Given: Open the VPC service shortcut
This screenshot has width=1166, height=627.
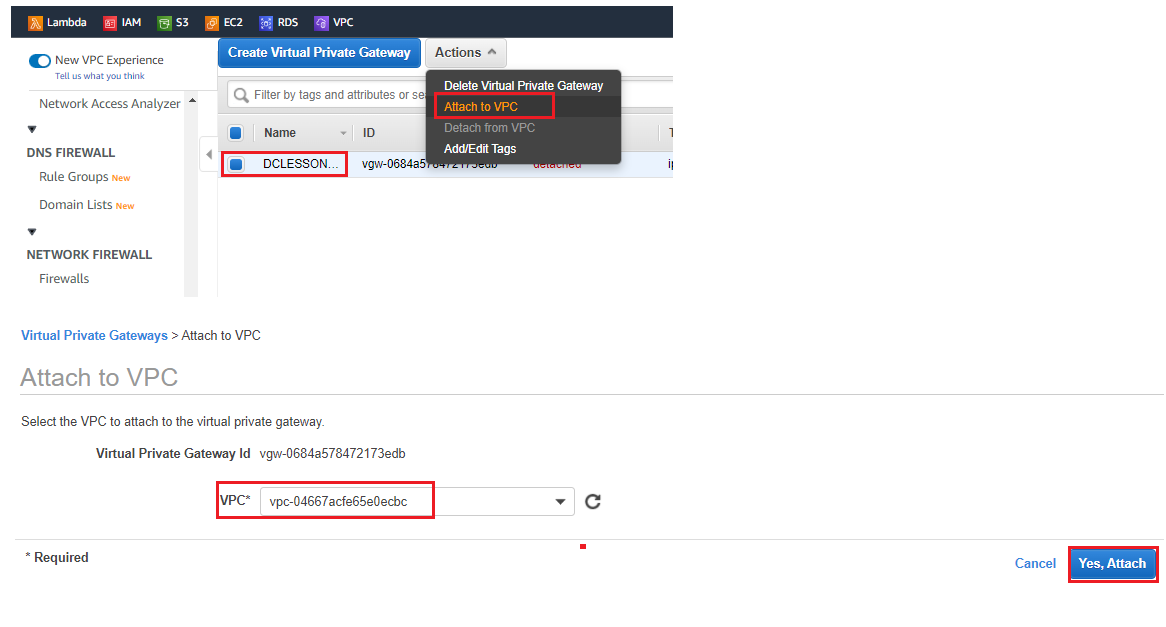Looking at the screenshot, I should click(334, 22).
